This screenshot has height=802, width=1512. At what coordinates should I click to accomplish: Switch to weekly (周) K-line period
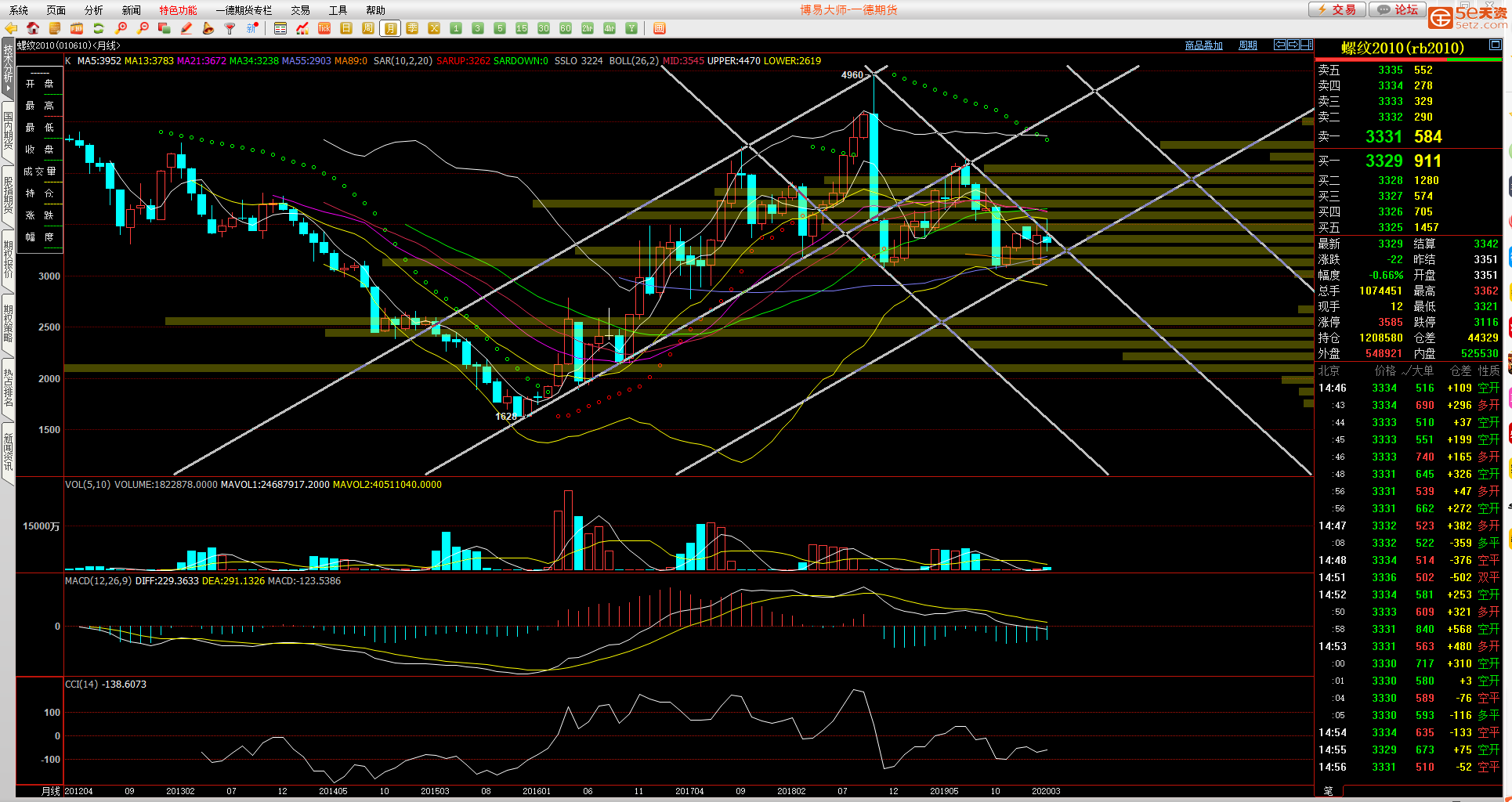(368, 28)
